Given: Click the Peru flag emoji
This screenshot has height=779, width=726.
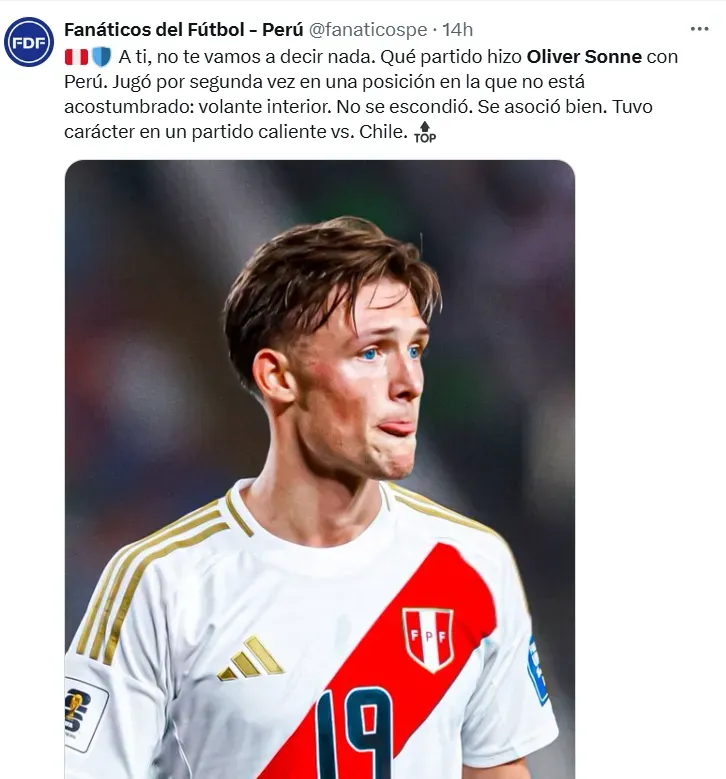Looking at the screenshot, I should pos(76,57).
